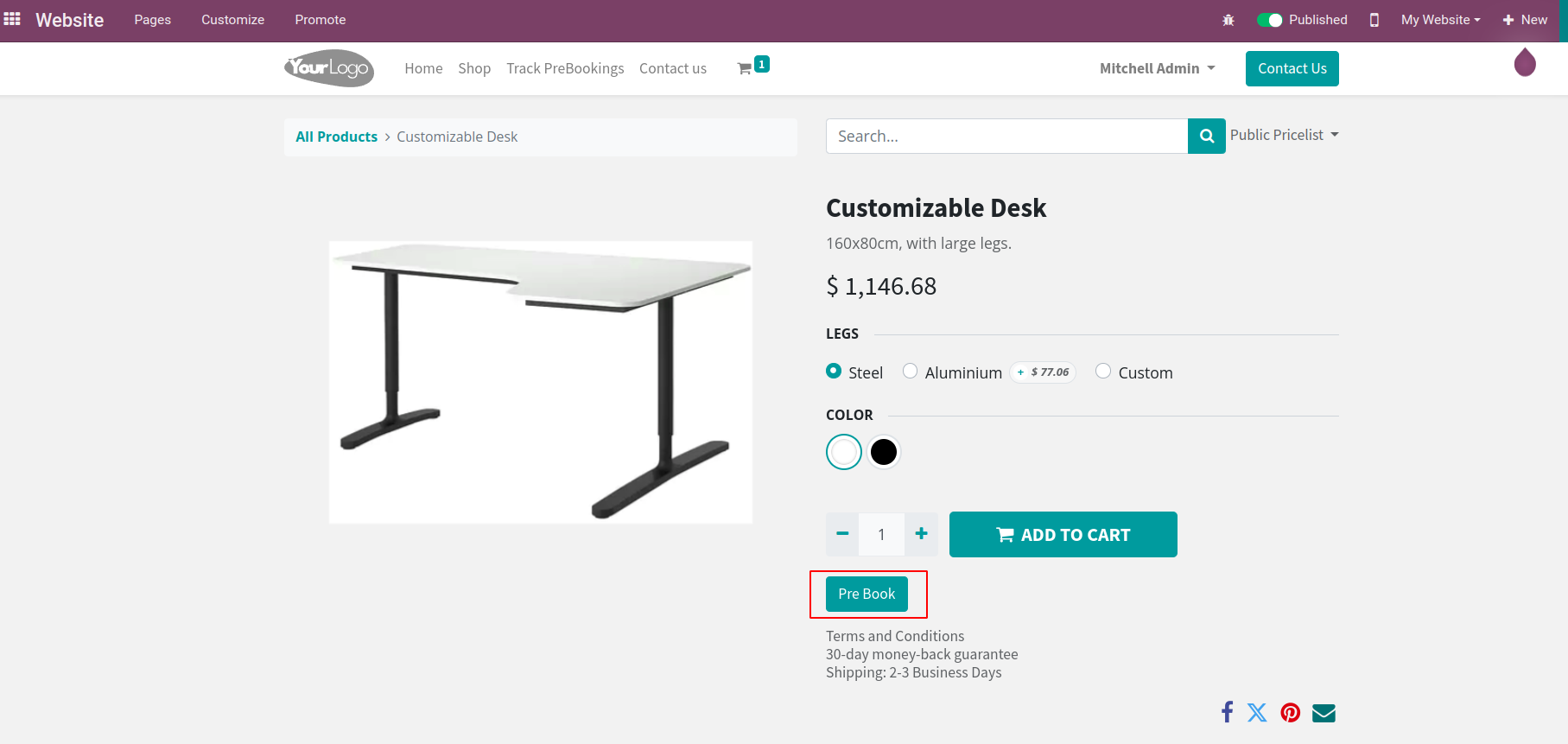Expand the Public Pricelist dropdown

click(1284, 135)
